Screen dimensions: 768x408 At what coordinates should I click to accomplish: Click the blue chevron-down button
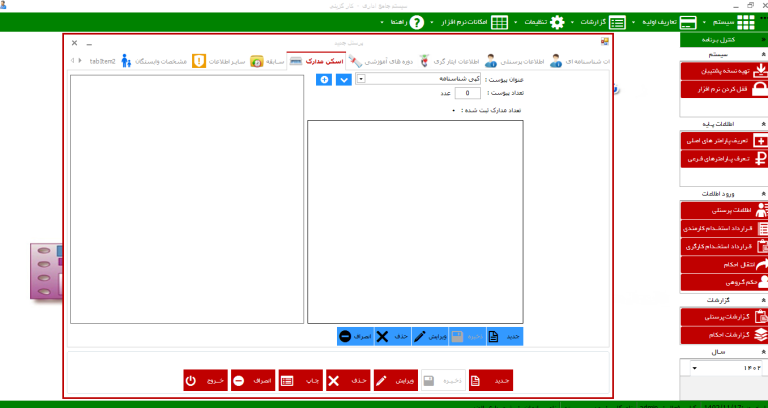(x=343, y=78)
